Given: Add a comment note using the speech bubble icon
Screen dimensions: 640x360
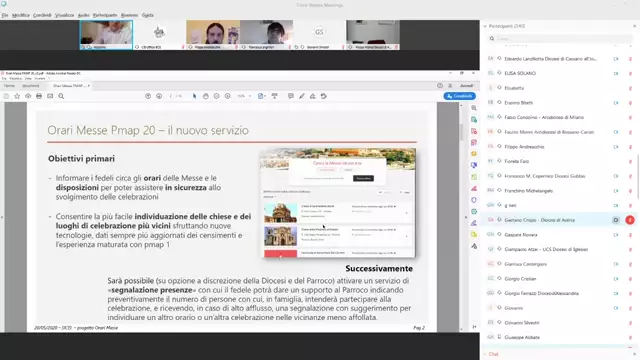Looking at the screenshot, I should 291,96.
